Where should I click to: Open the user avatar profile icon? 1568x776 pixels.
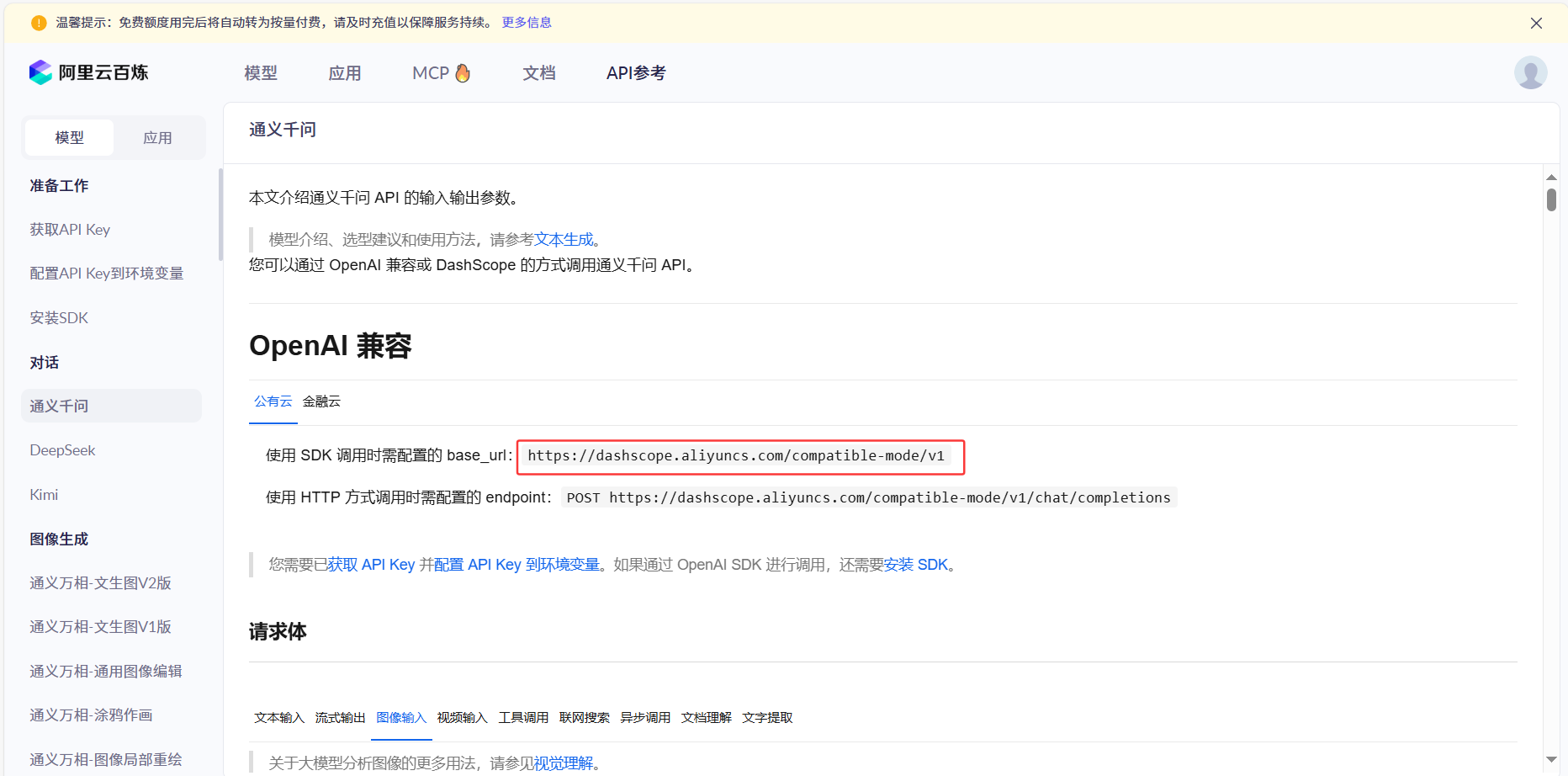(1530, 73)
